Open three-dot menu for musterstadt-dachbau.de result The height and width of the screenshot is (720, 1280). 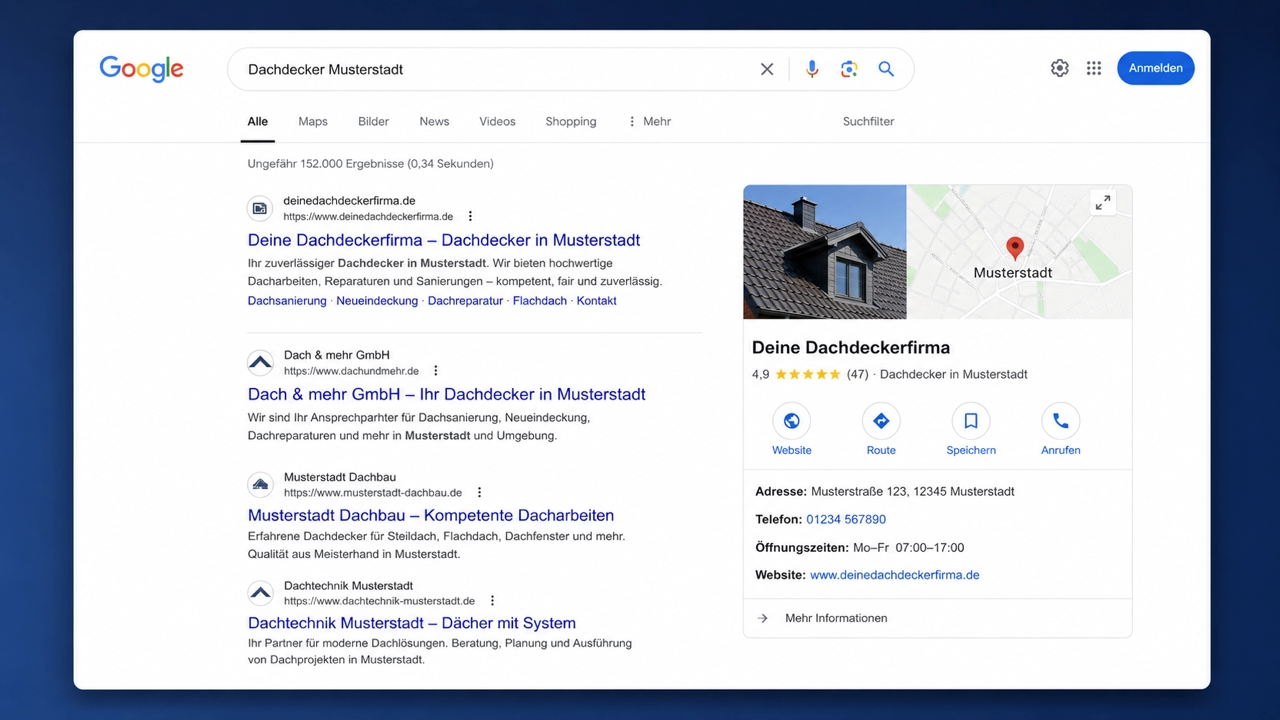(479, 492)
